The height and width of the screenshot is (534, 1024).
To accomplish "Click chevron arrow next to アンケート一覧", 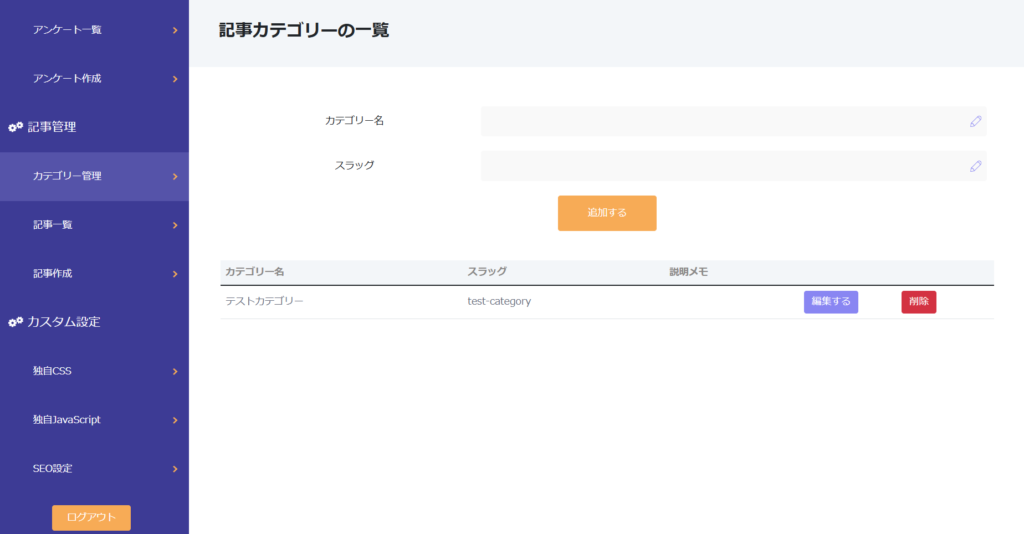I will 175,30.
